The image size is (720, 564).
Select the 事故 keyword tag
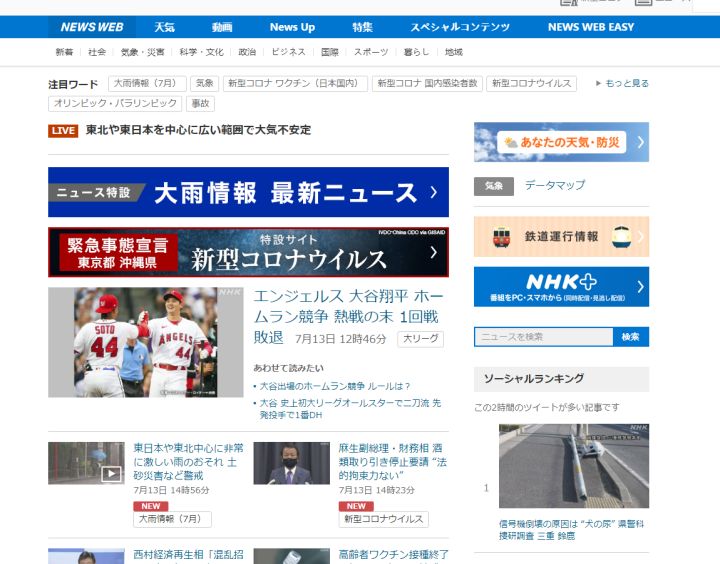(201, 104)
